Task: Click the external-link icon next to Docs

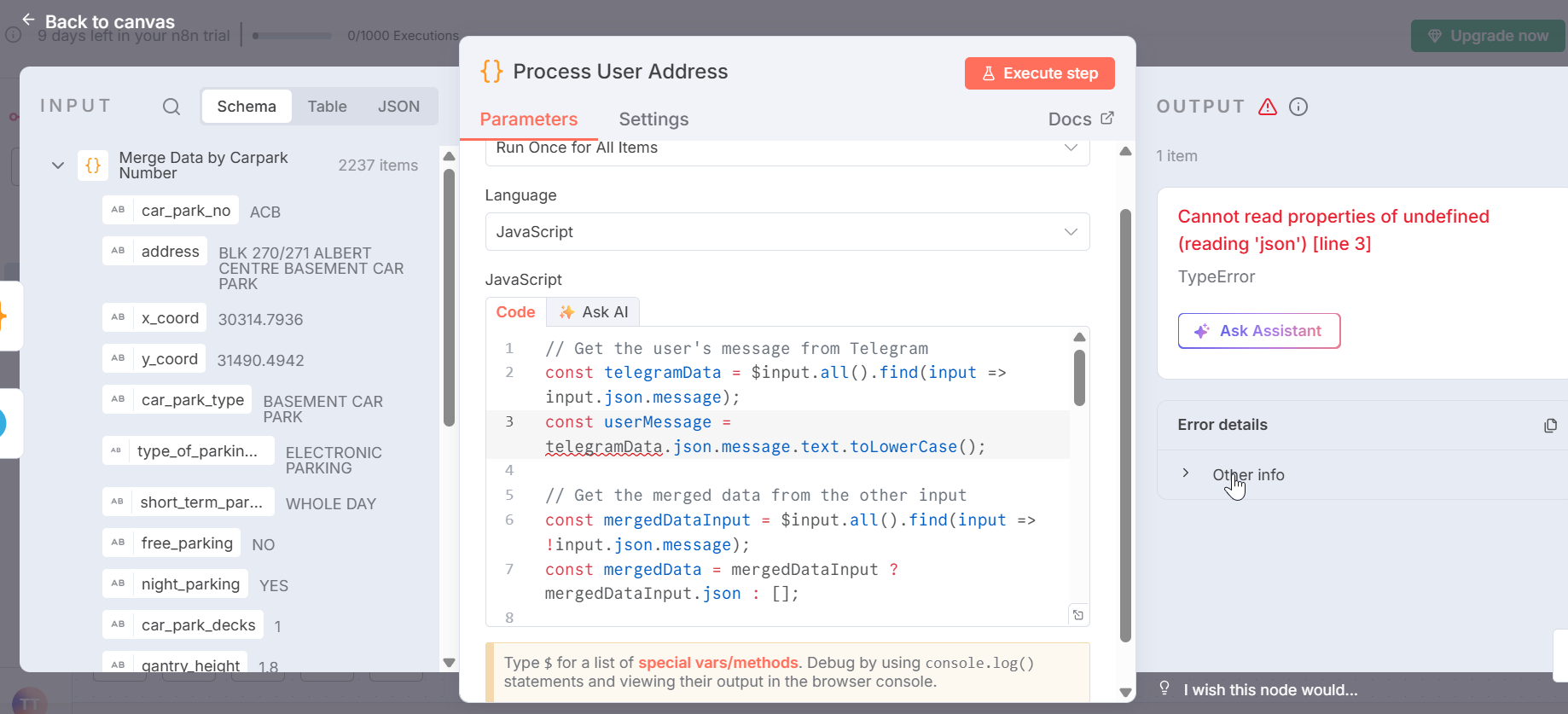Action: point(1107,118)
